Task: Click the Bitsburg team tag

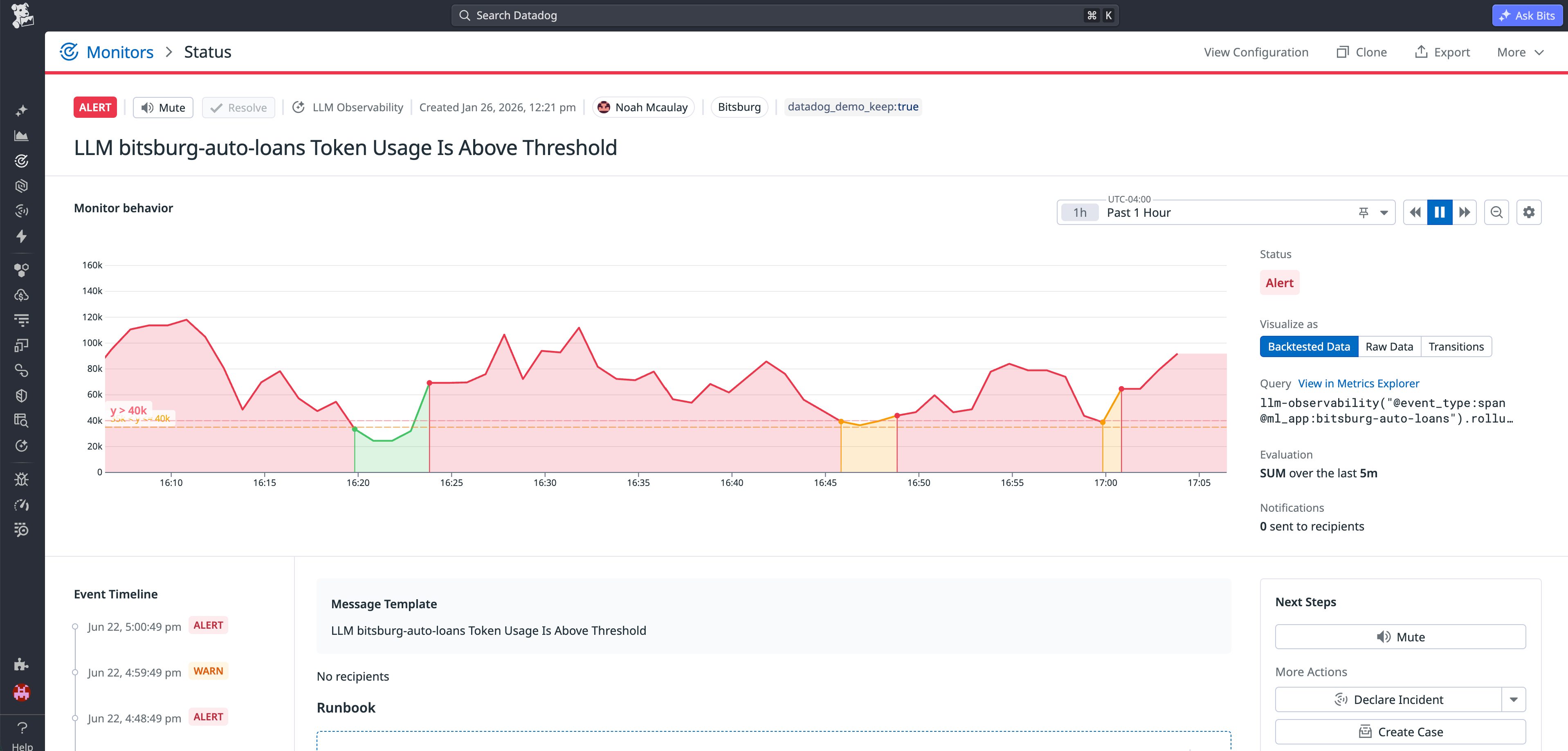Action: [x=739, y=107]
